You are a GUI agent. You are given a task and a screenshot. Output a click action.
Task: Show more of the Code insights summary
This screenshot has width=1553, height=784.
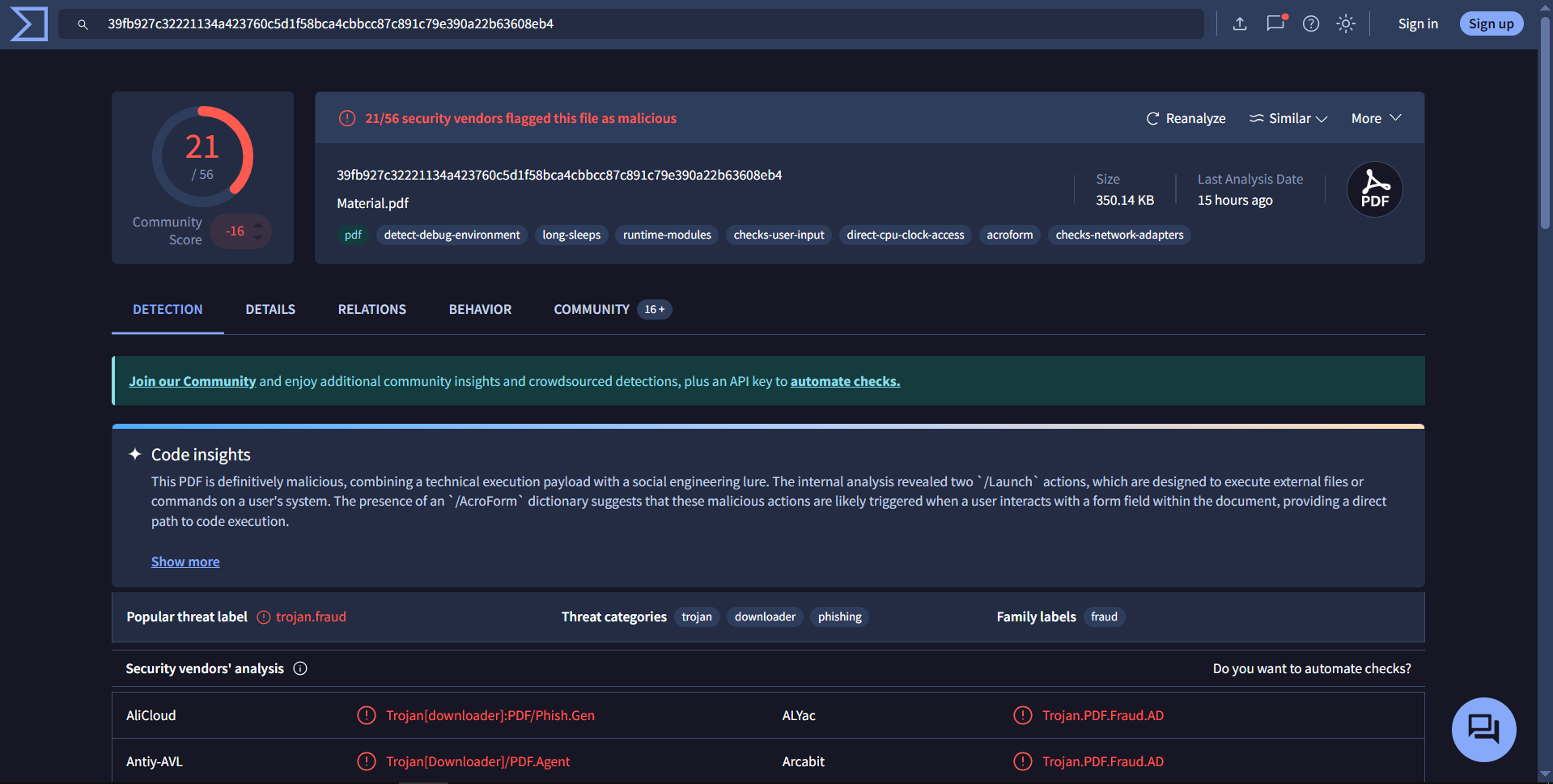click(185, 561)
